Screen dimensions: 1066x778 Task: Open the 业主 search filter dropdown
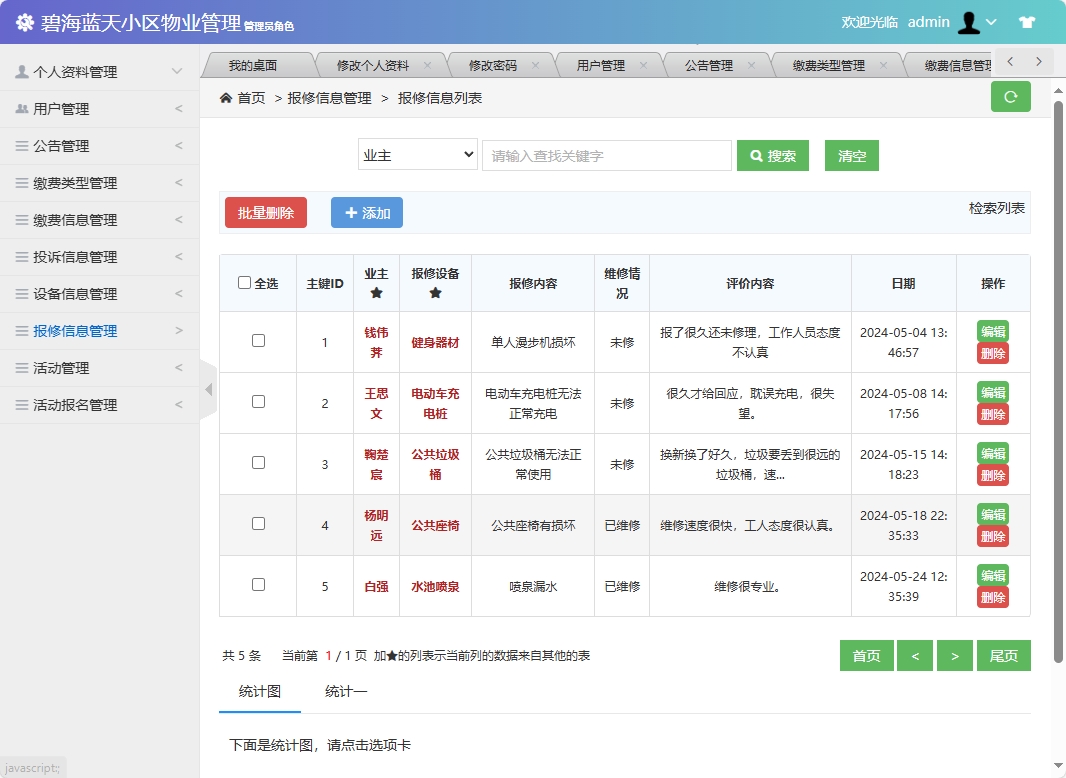[x=417, y=155]
